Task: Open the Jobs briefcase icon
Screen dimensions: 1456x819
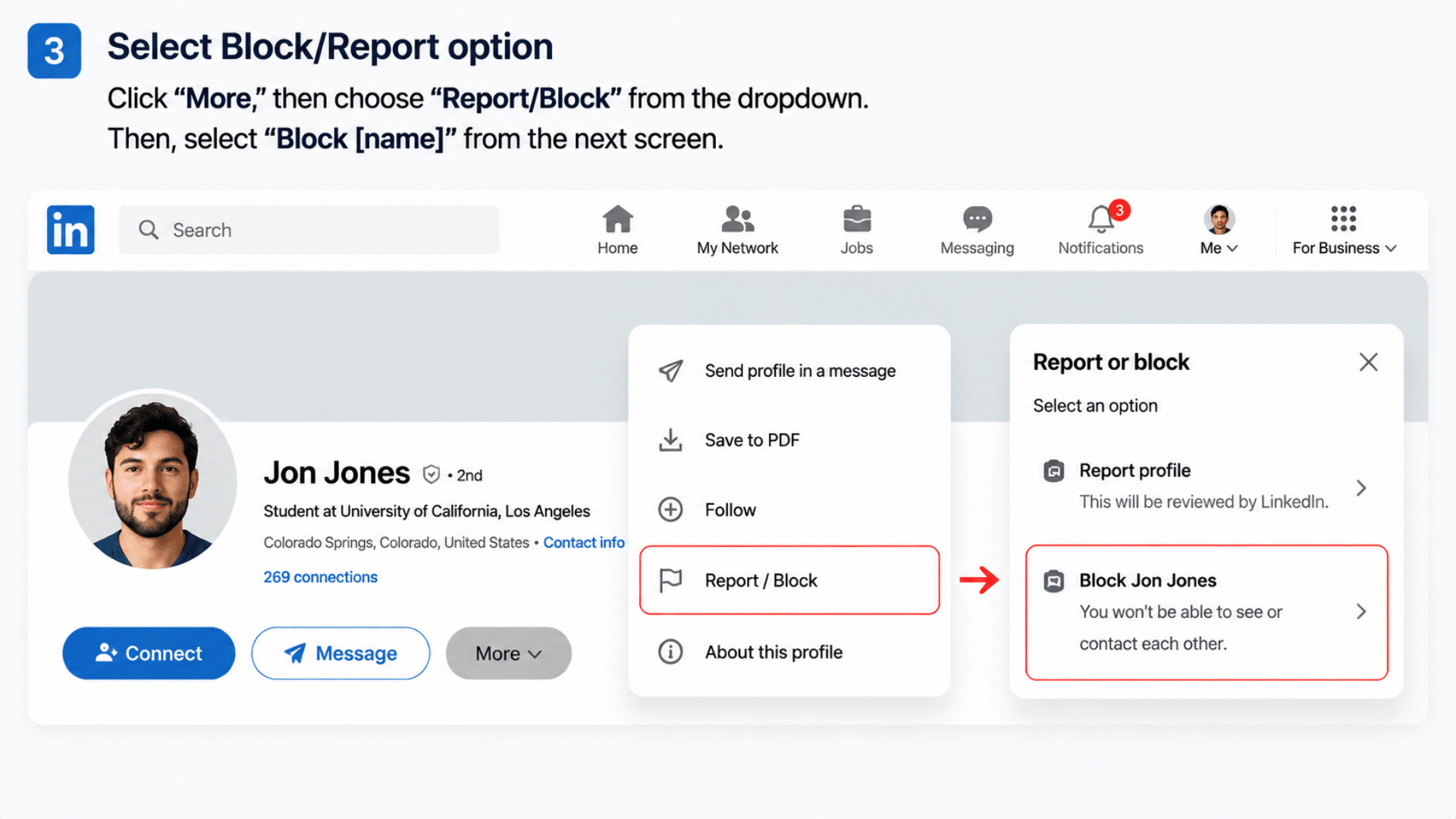Action: point(857,219)
